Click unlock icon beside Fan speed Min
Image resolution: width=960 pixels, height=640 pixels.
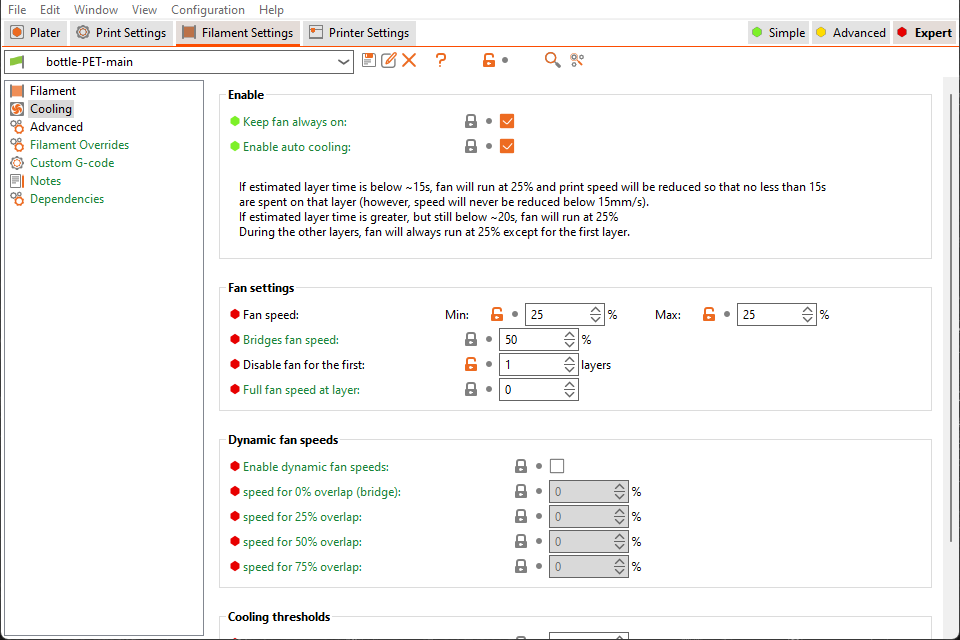(x=497, y=314)
